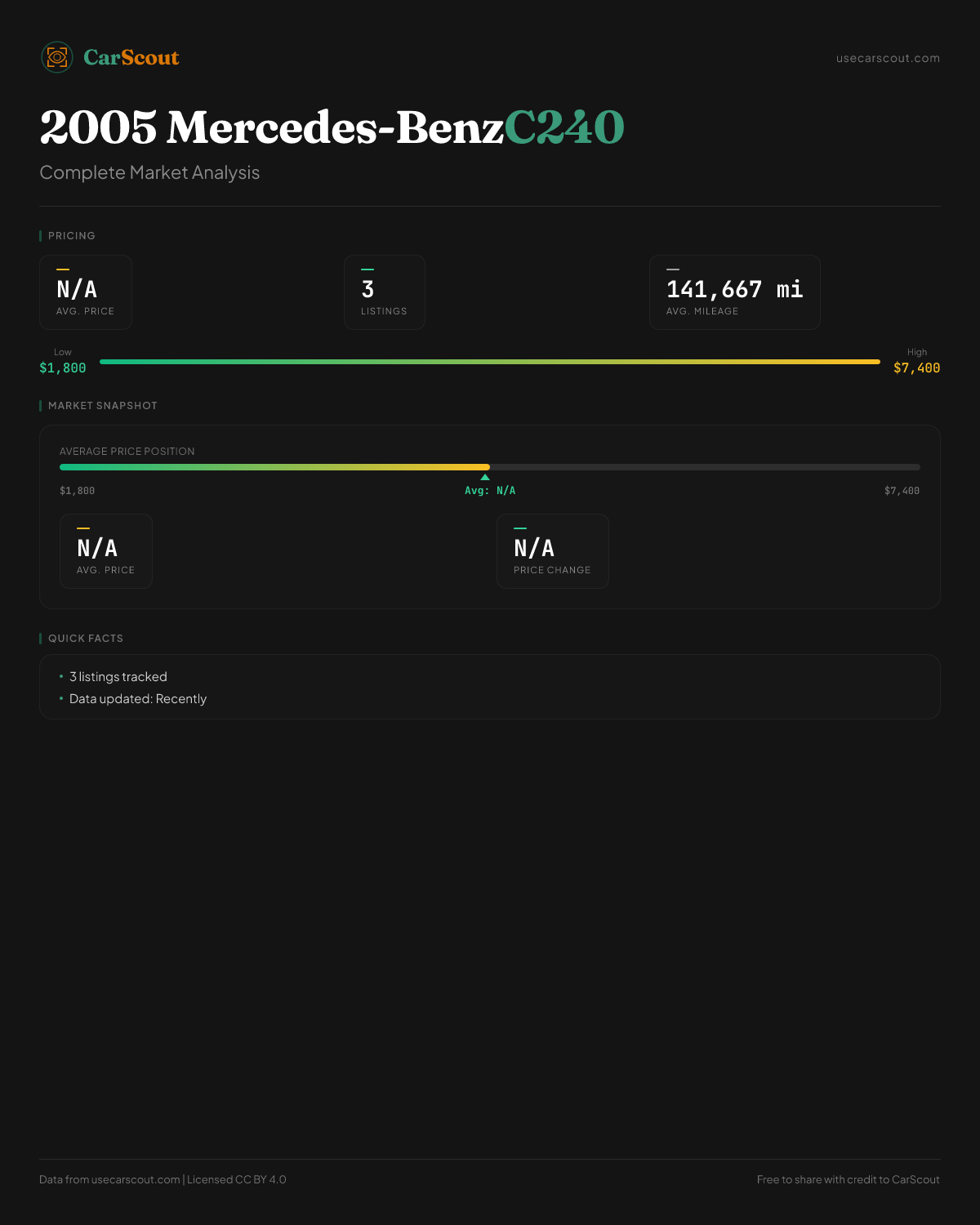The width and height of the screenshot is (980, 1225).
Task: Select the Price Change N/A card
Action: click(553, 551)
